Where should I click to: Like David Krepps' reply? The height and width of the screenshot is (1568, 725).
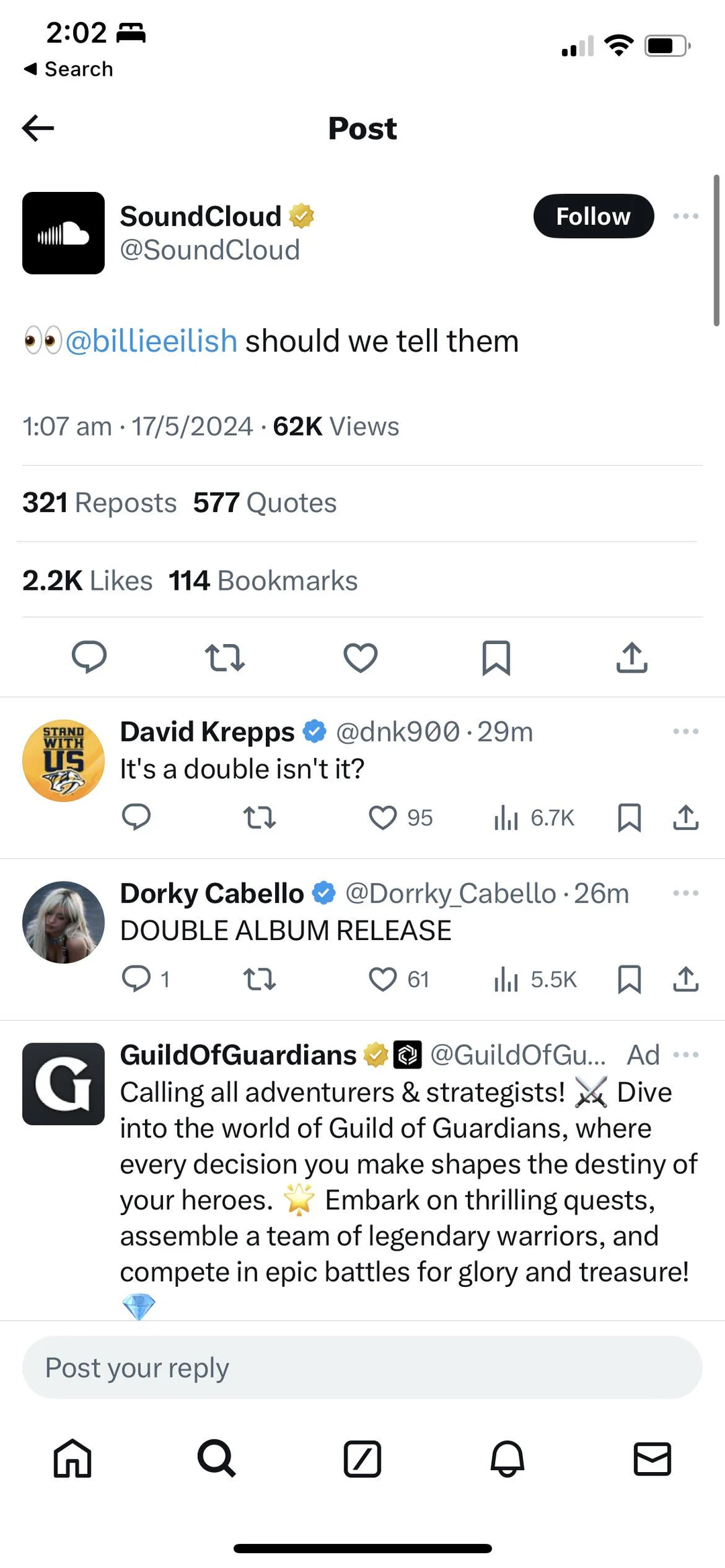pos(383,818)
